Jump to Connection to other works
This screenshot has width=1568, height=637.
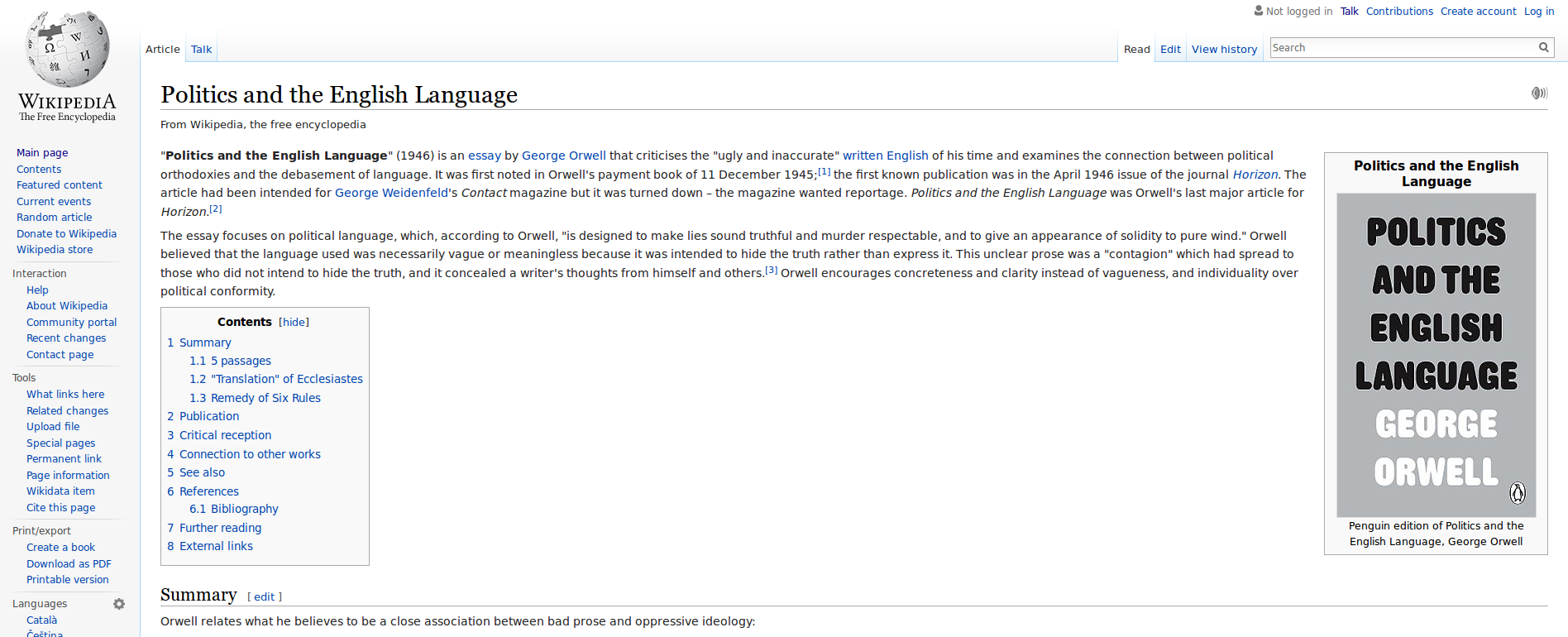click(x=244, y=454)
